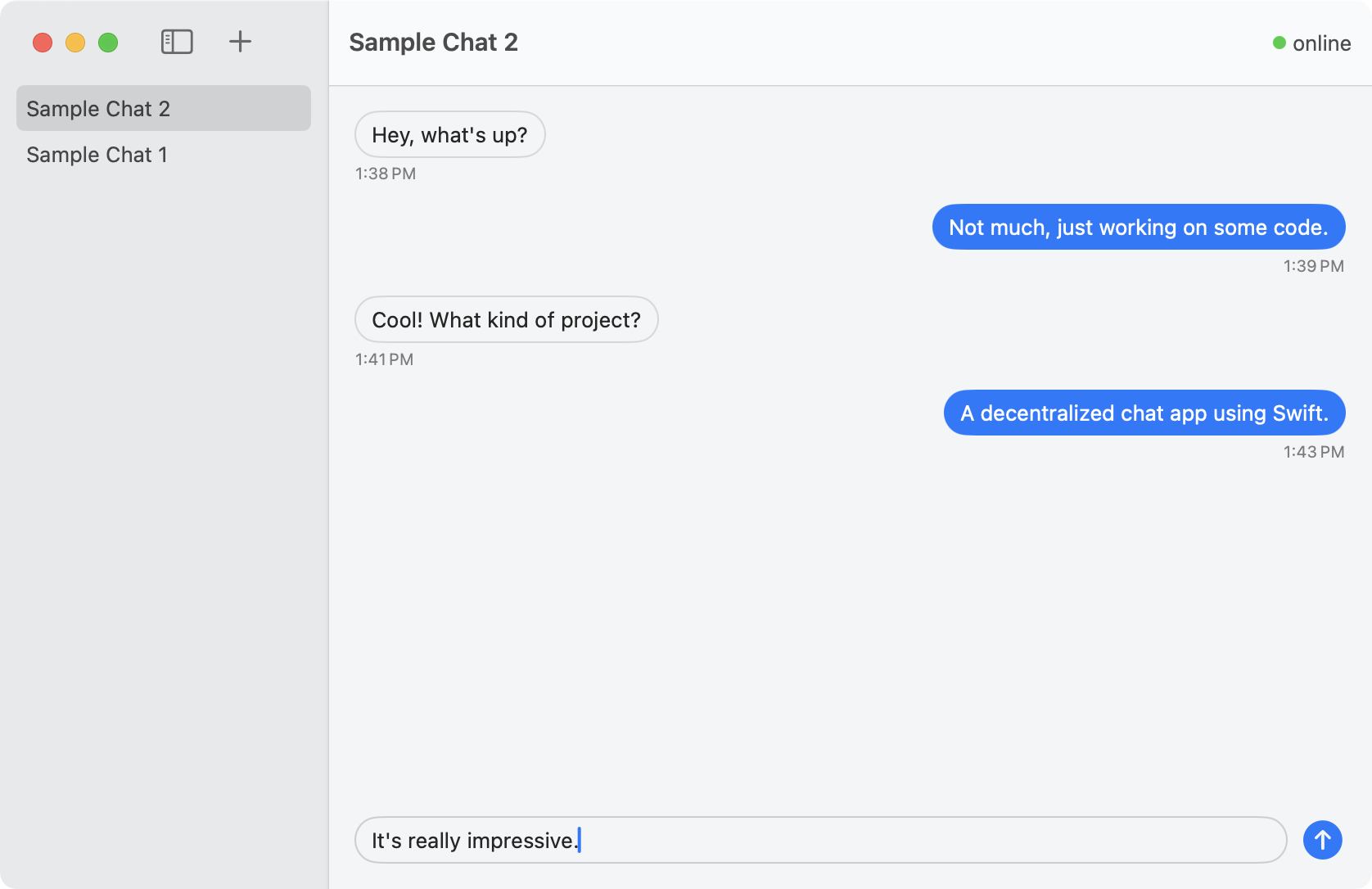Viewport: 1372px width, 889px height.
Task: Minimize the window with yellow button
Action: [75, 43]
